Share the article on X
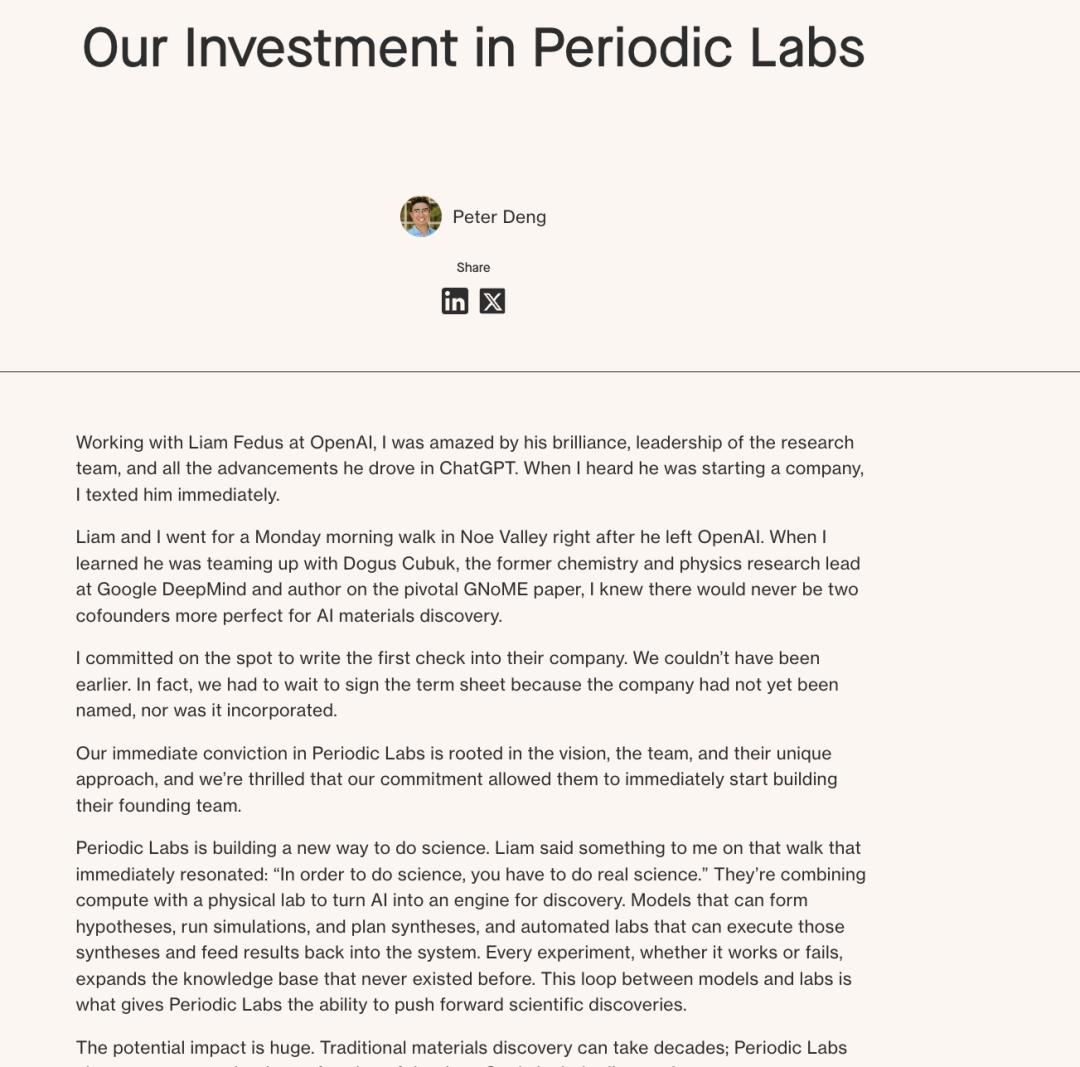 (492, 301)
